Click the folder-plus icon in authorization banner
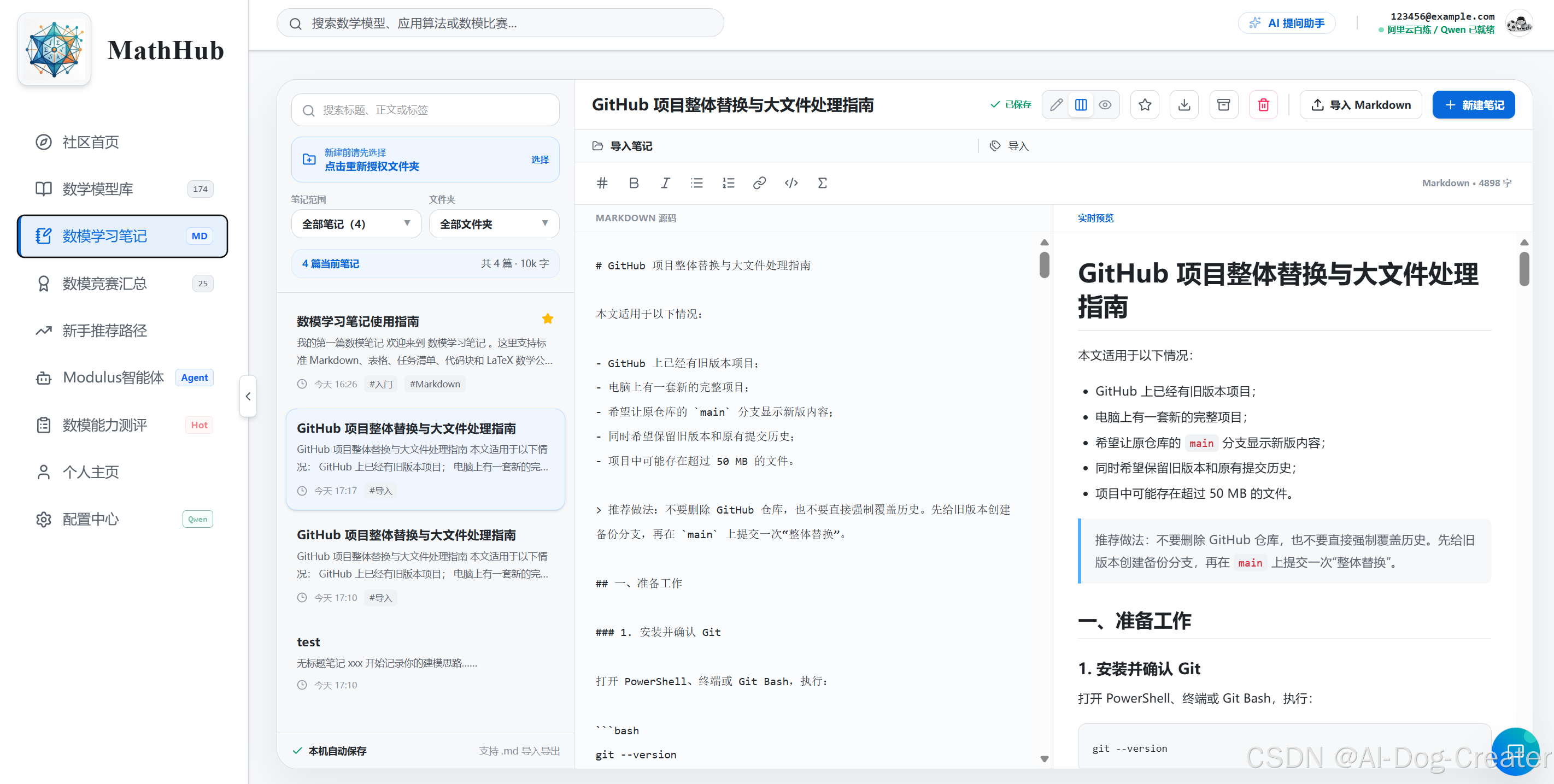Image resolution: width=1554 pixels, height=784 pixels. coord(309,159)
